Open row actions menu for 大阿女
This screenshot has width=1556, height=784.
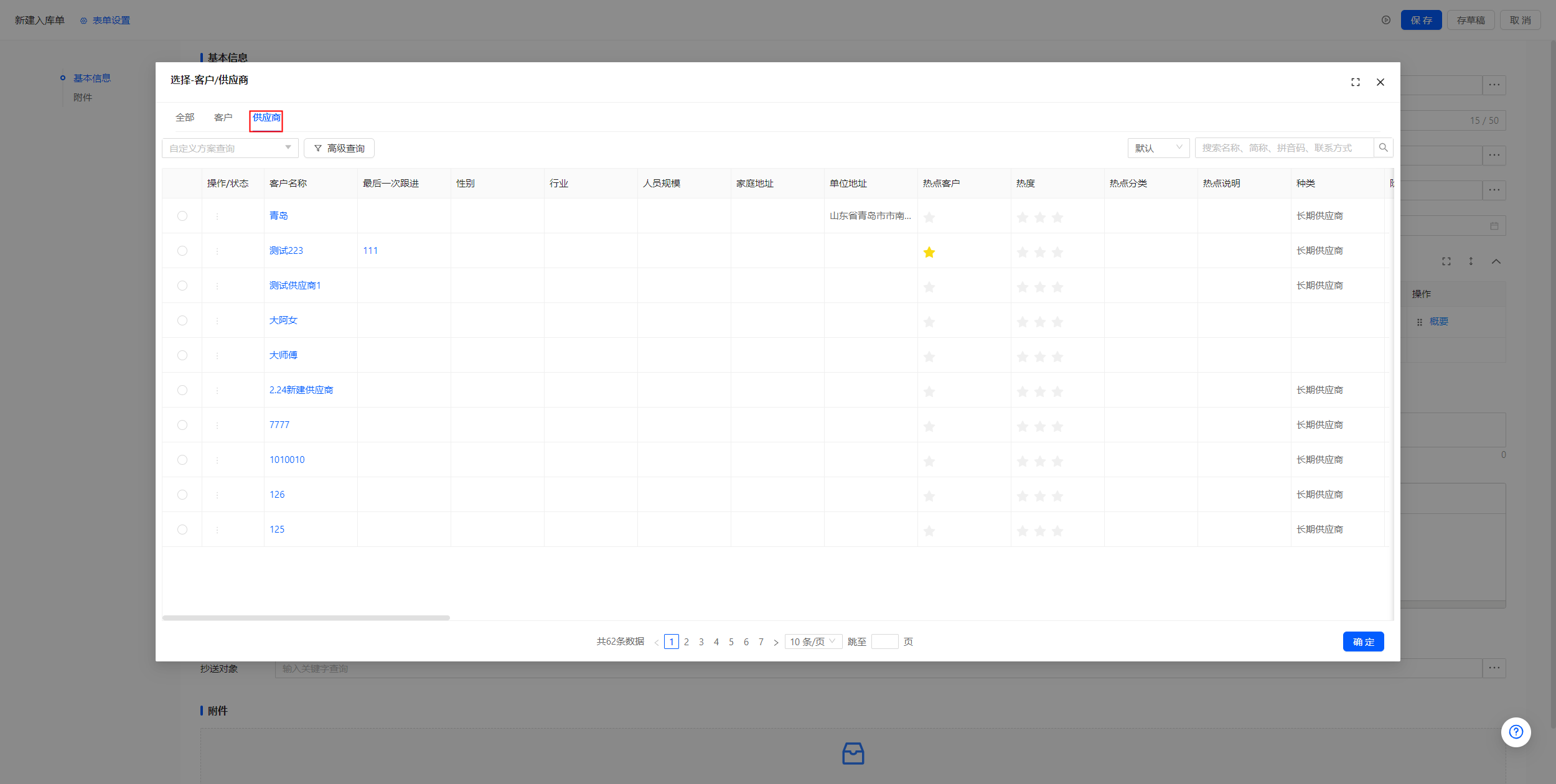pos(217,321)
